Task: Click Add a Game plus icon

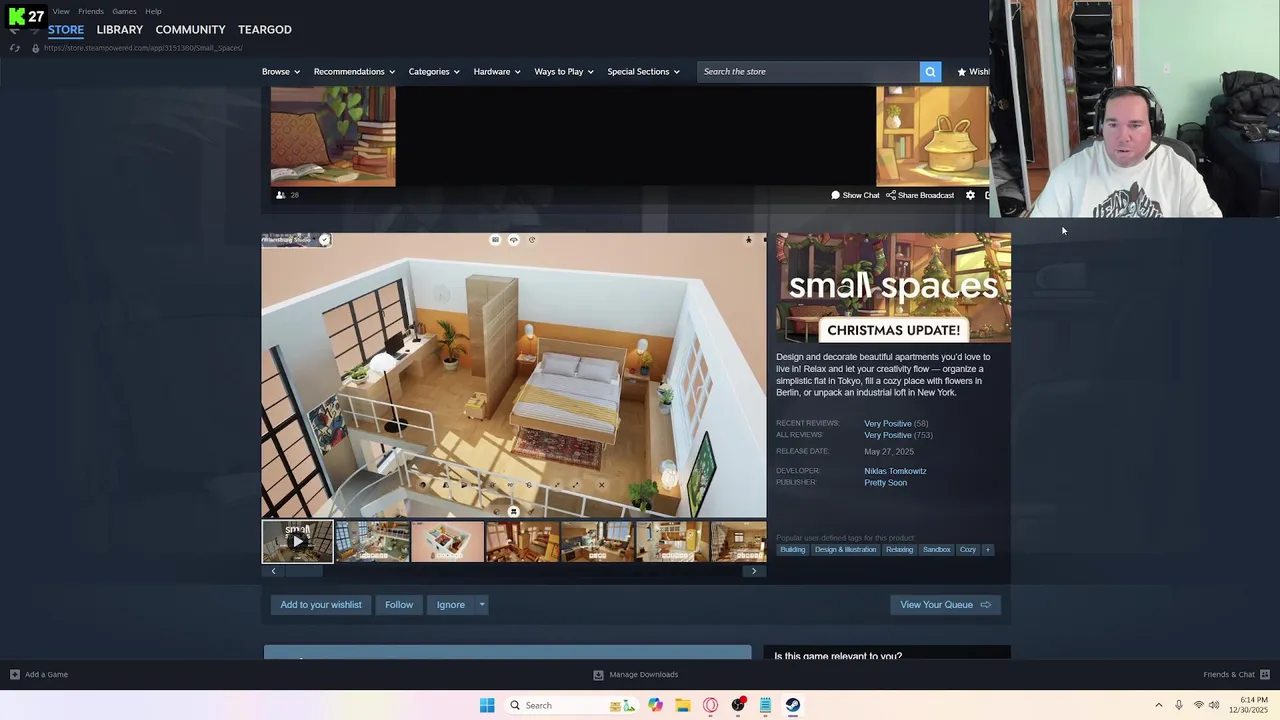Action: (x=15, y=675)
